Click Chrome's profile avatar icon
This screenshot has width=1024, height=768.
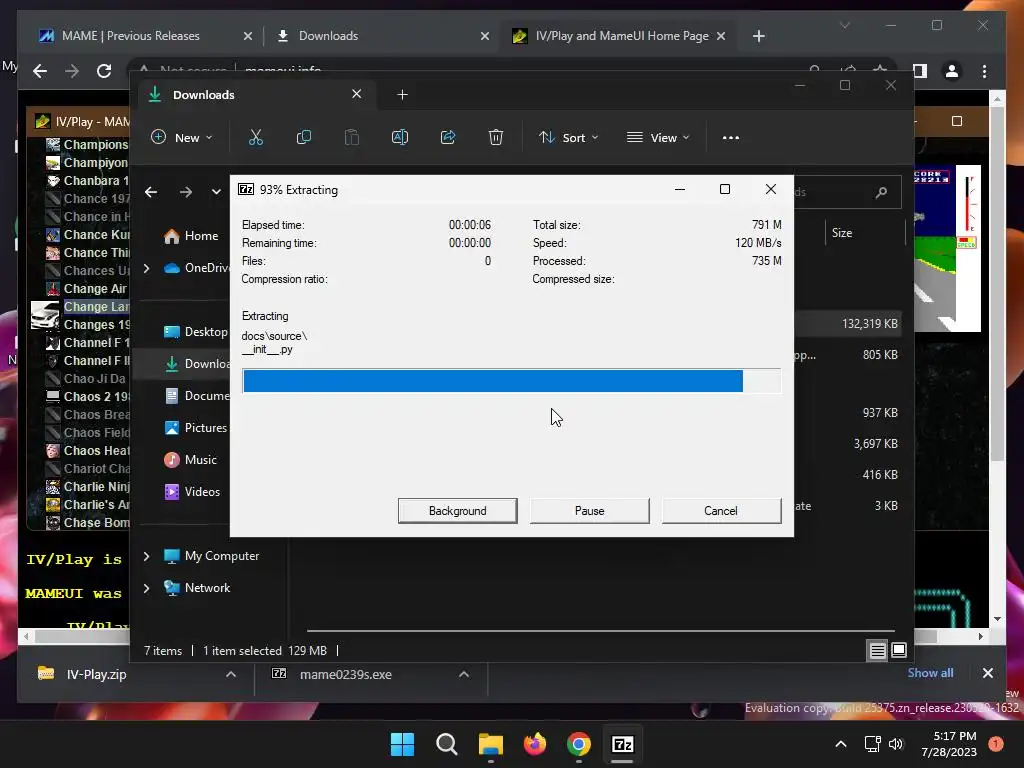(952, 71)
